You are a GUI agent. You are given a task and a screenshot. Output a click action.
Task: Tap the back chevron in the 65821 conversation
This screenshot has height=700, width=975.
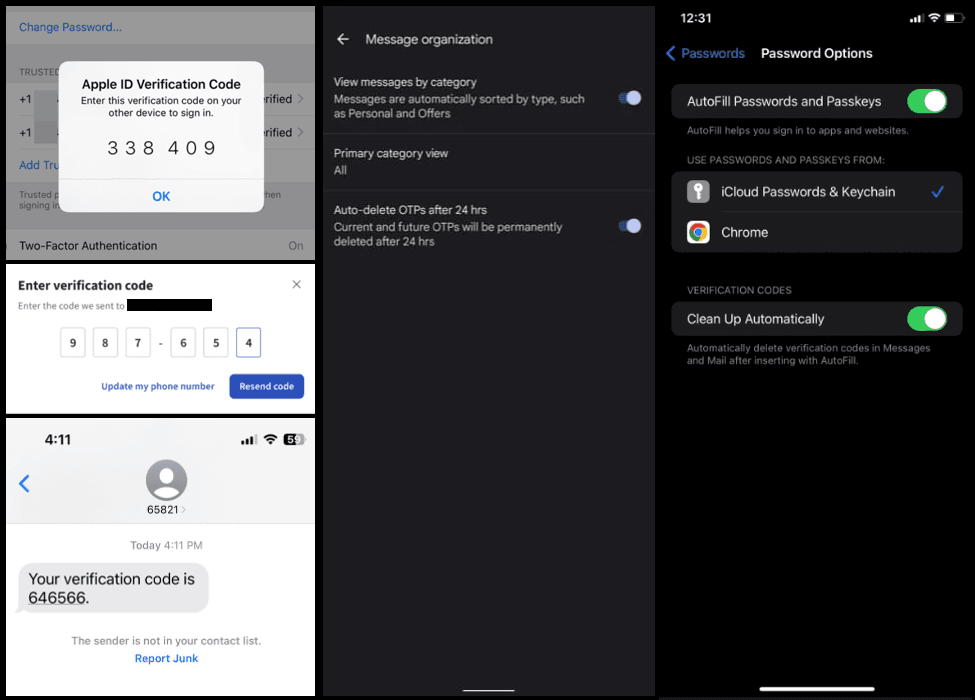pos(24,483)
